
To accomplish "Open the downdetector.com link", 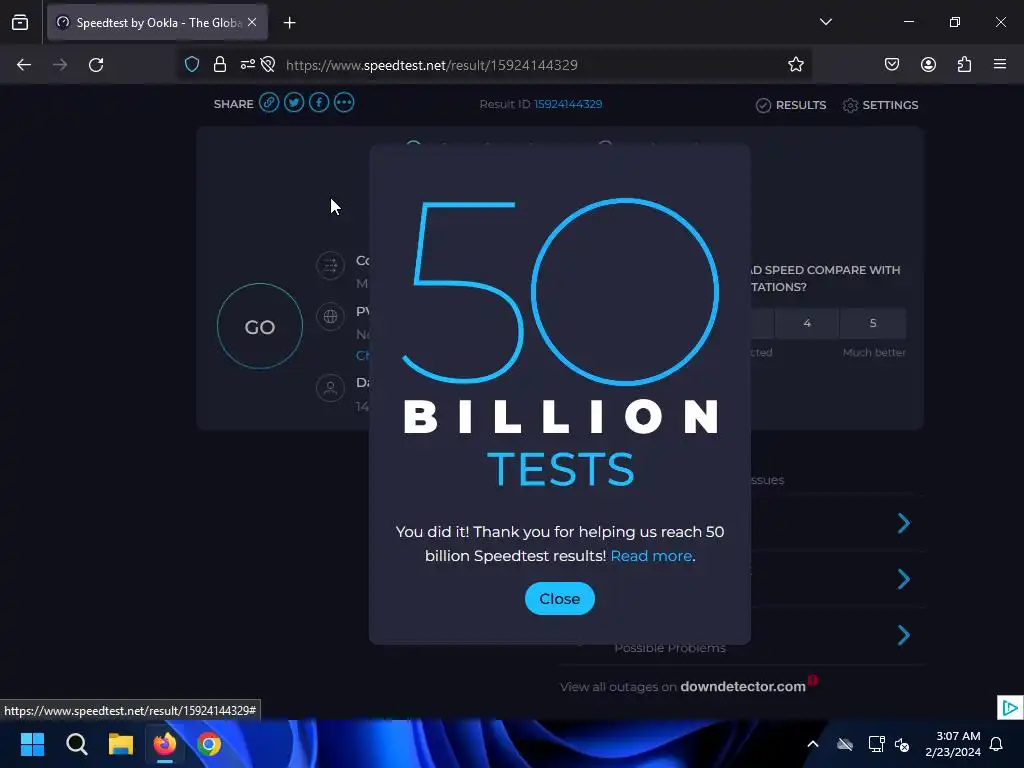I will [x=743, y=686].
